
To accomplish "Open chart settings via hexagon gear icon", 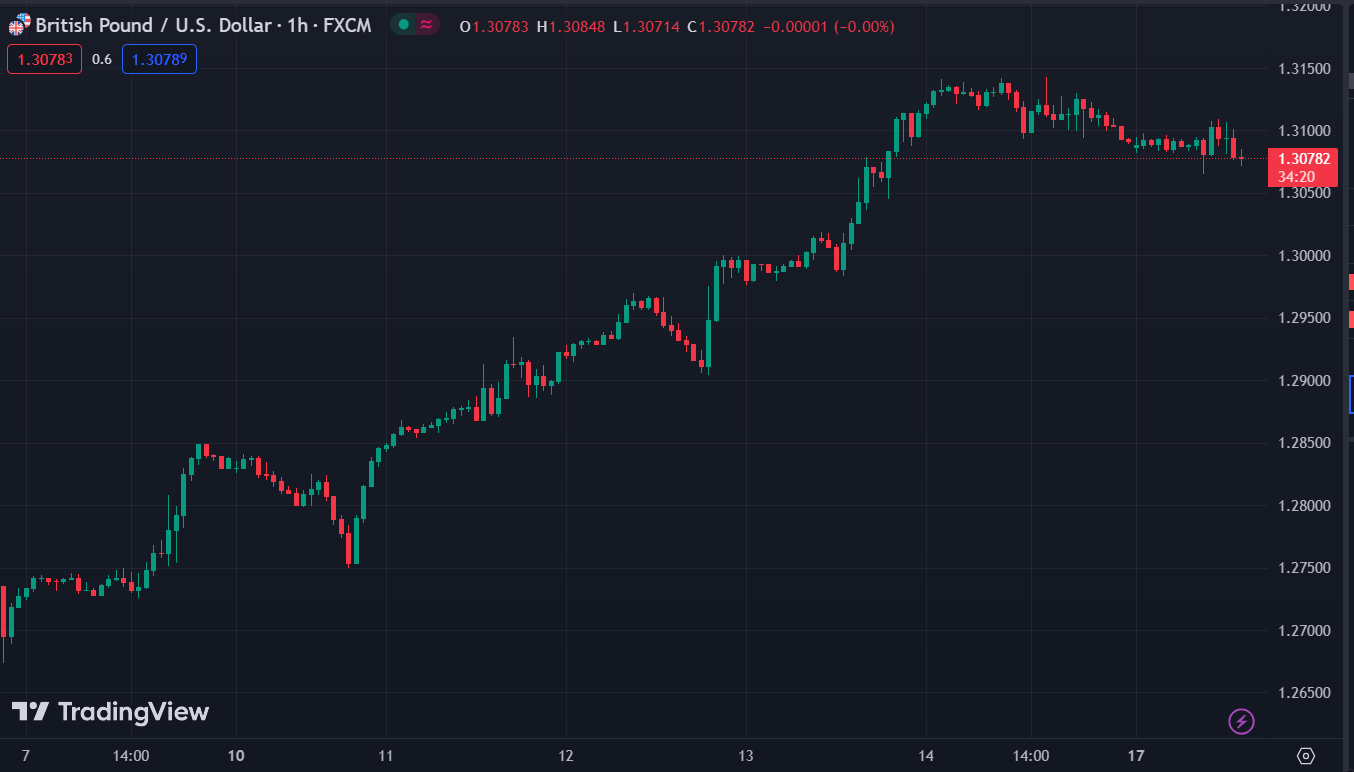I will click(1306, 756).
